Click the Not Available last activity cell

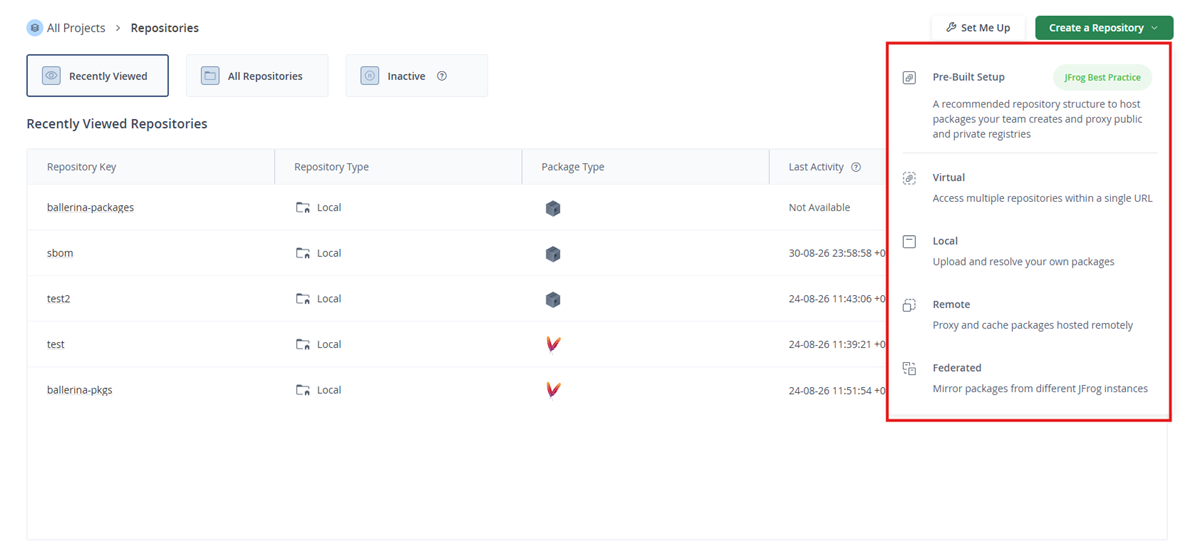[819, 208]
